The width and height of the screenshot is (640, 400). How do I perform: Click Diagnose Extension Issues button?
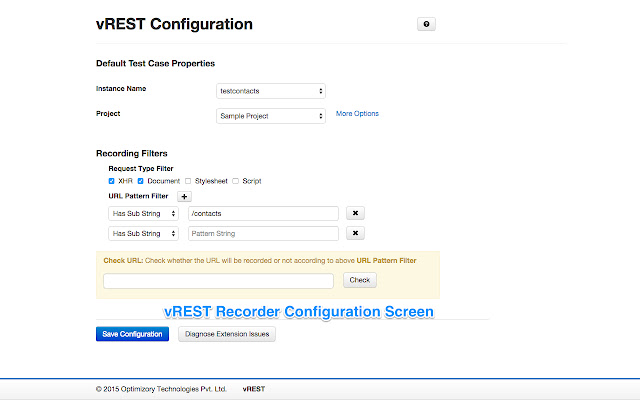click(x=227, y=334)
